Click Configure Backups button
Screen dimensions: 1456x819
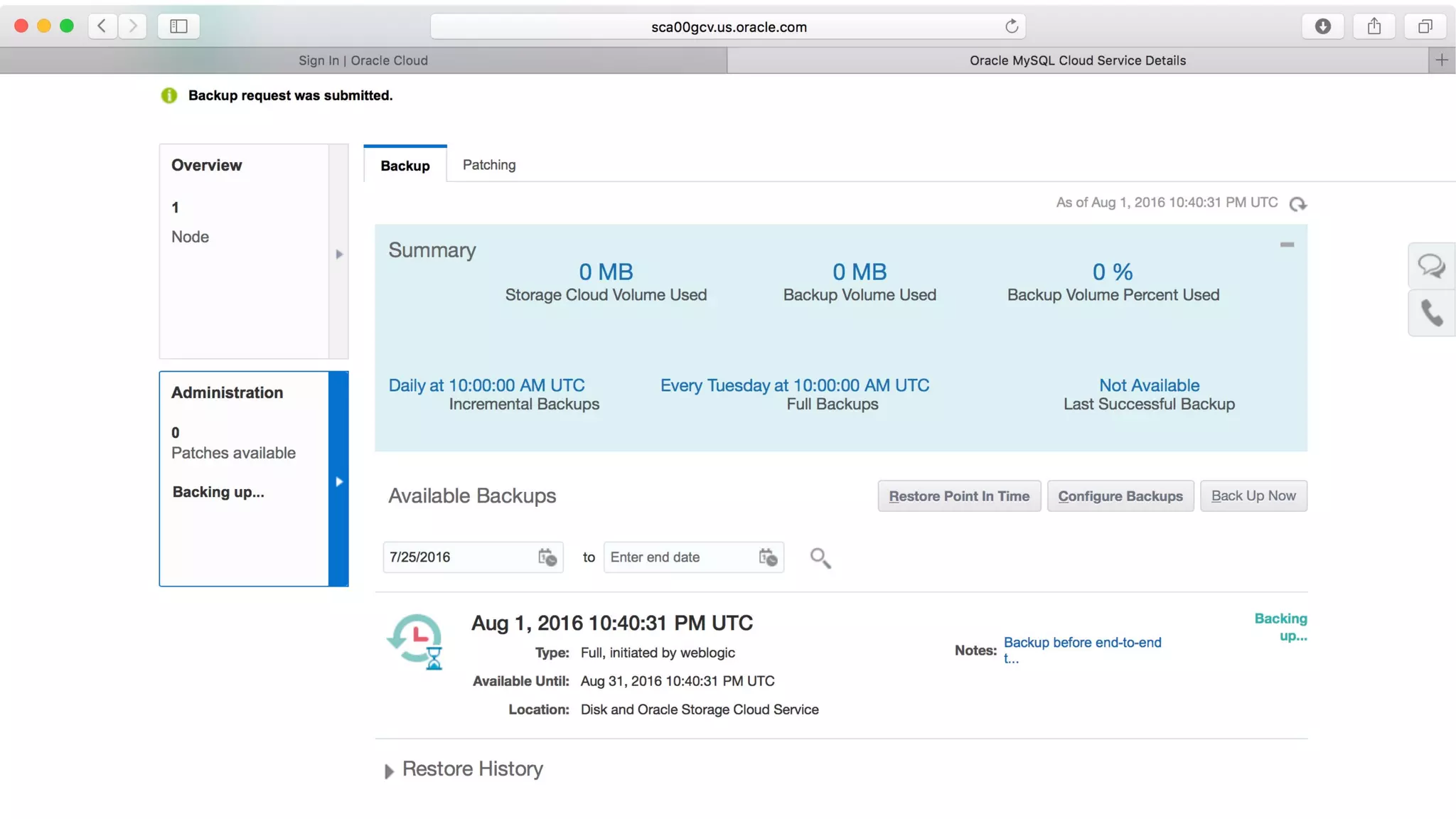1120,496
